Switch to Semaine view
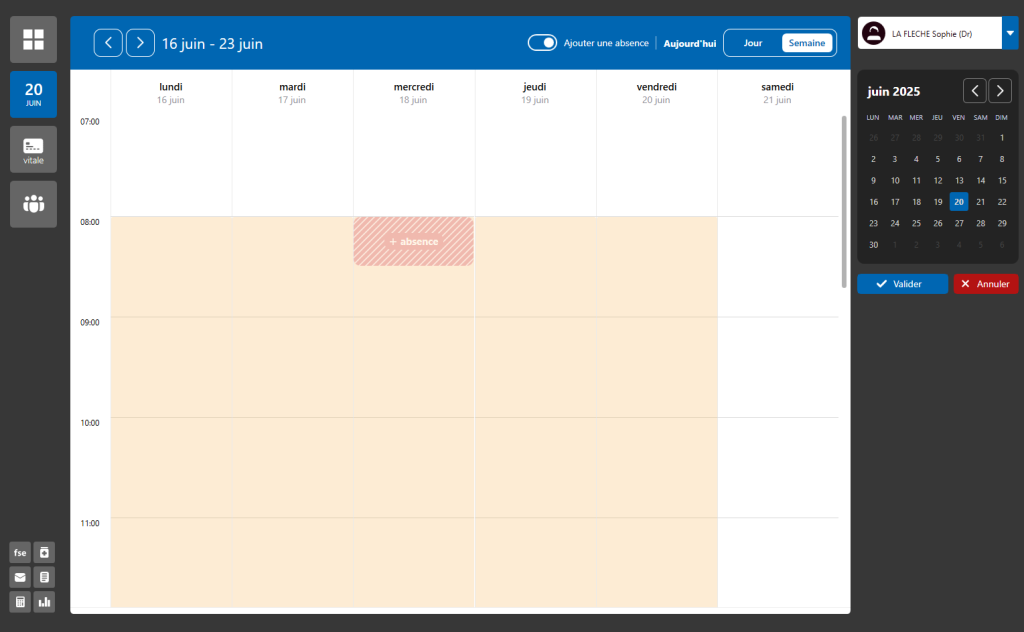 806,42
